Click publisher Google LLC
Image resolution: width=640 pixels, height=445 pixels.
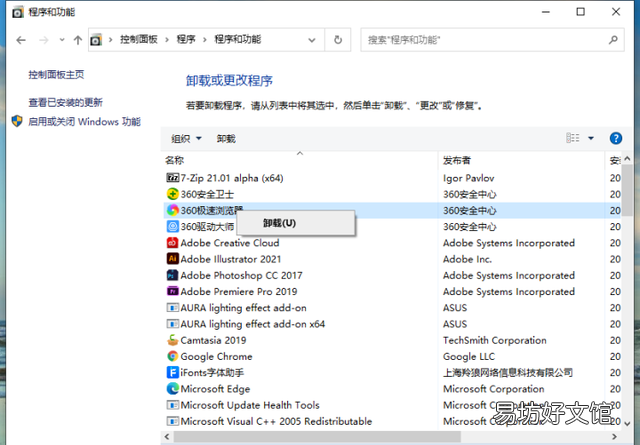(x=469, y=356)
